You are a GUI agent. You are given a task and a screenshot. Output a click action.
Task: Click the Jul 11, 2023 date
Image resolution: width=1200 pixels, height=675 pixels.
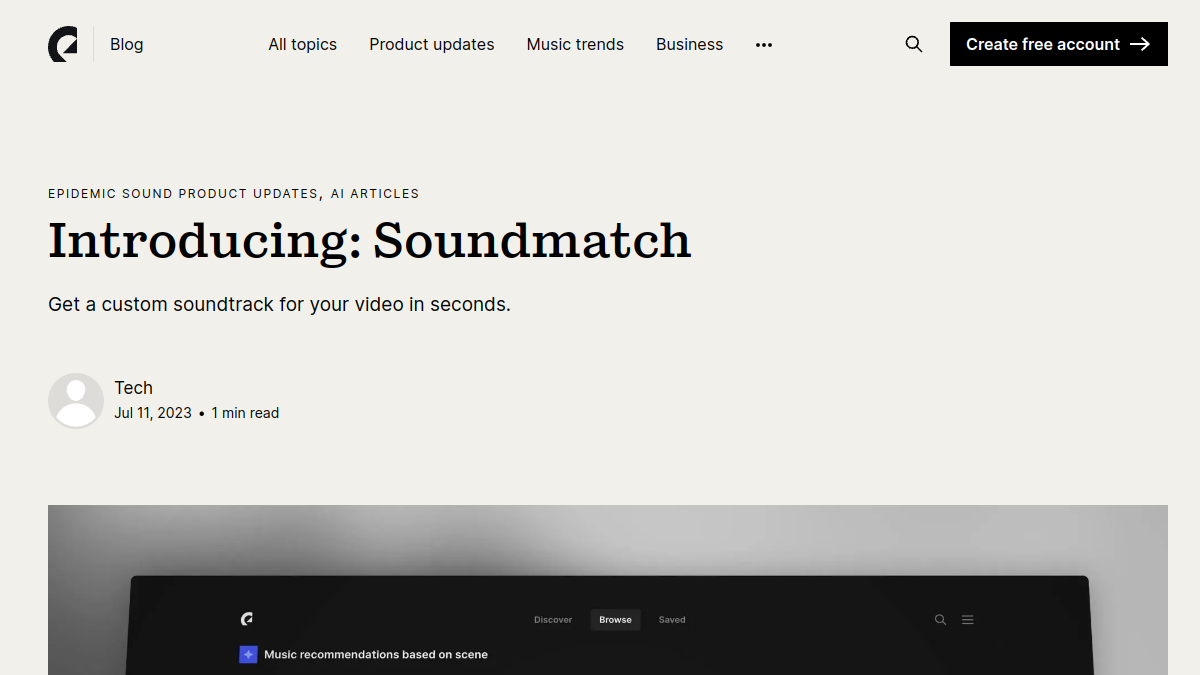(153, 413)
